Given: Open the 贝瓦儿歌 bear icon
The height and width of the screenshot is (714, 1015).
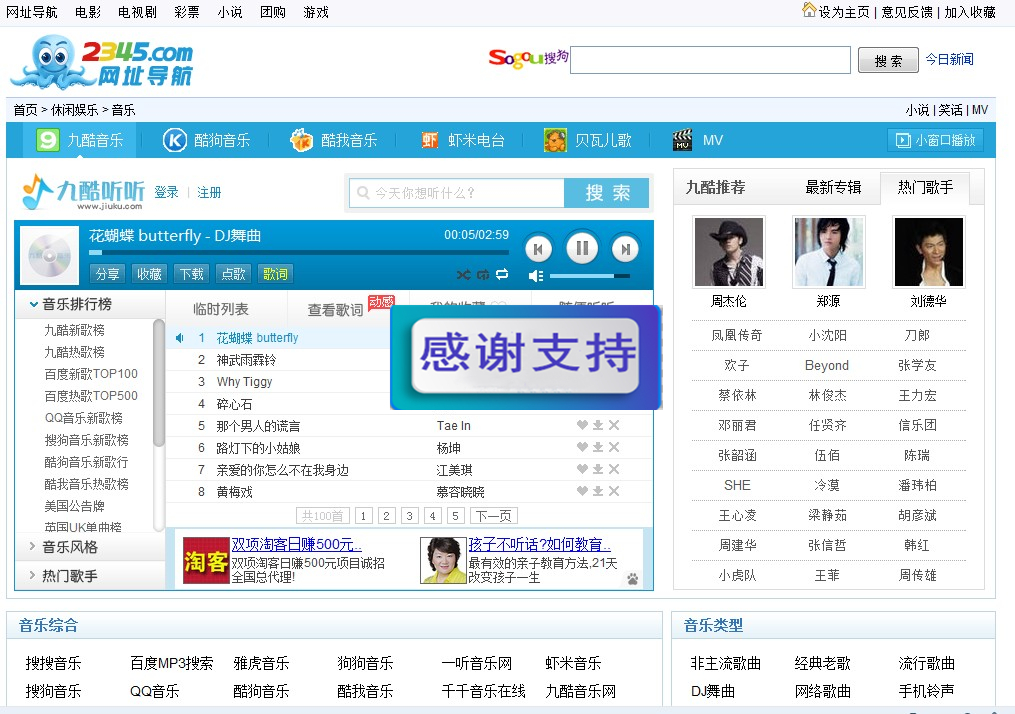Looking at the screenshot, I should [x=555, y=140].
